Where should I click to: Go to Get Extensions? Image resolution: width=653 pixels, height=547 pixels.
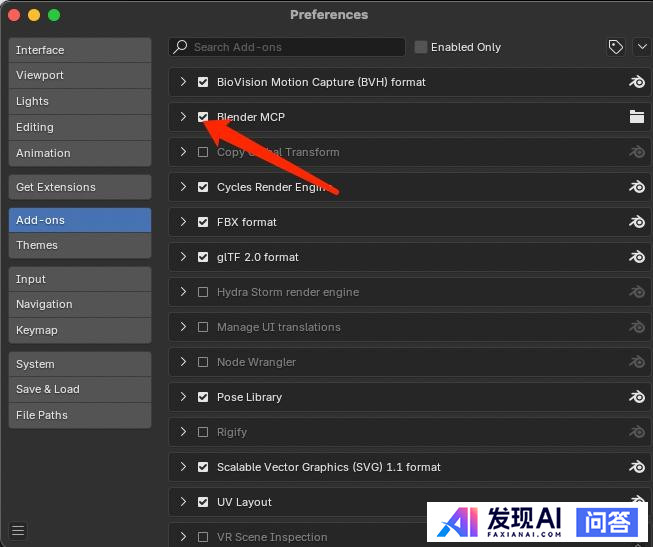click(x=80, y=187)
